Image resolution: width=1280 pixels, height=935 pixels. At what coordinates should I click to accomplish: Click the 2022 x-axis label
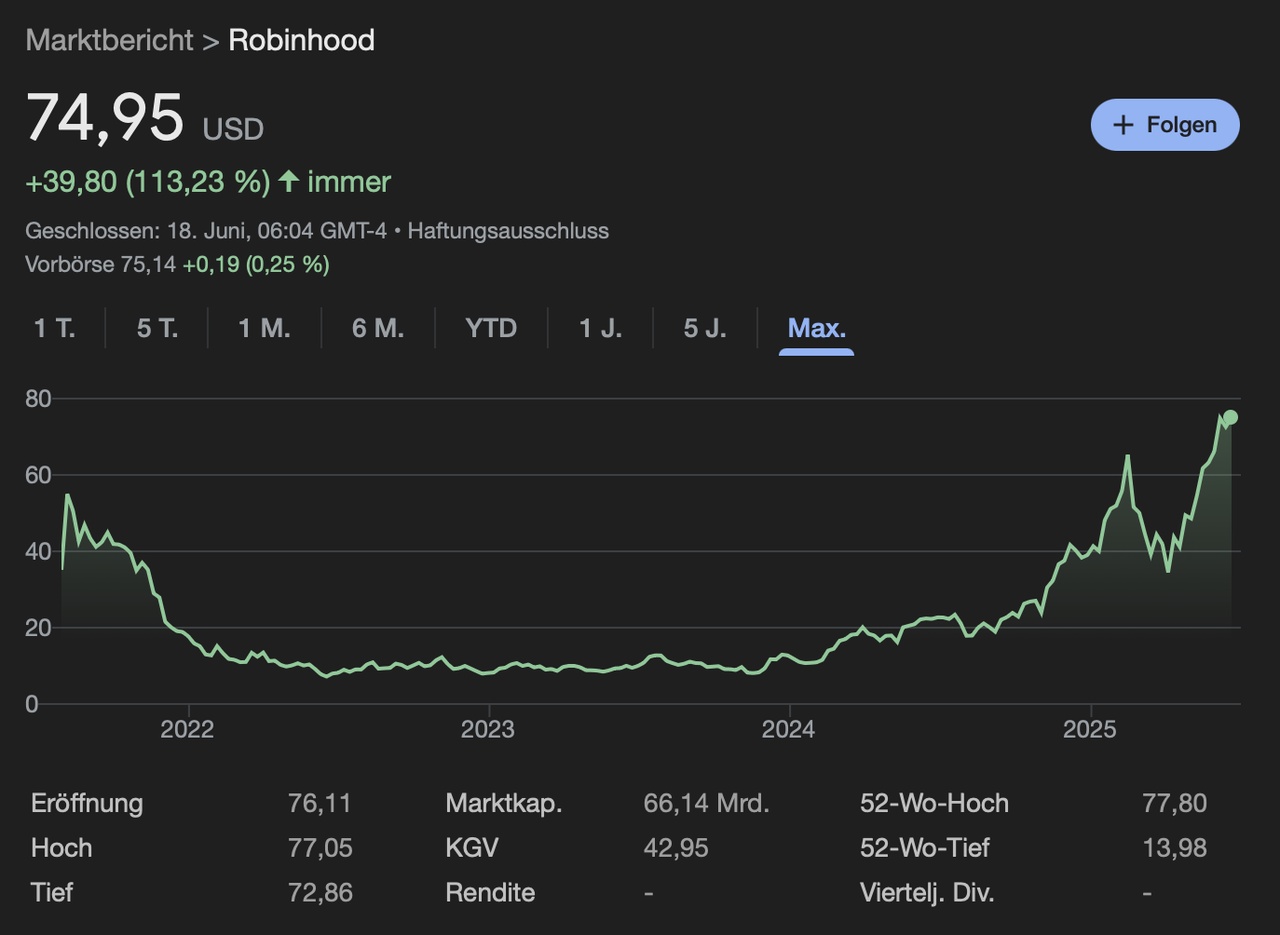(x=187, y=729)
